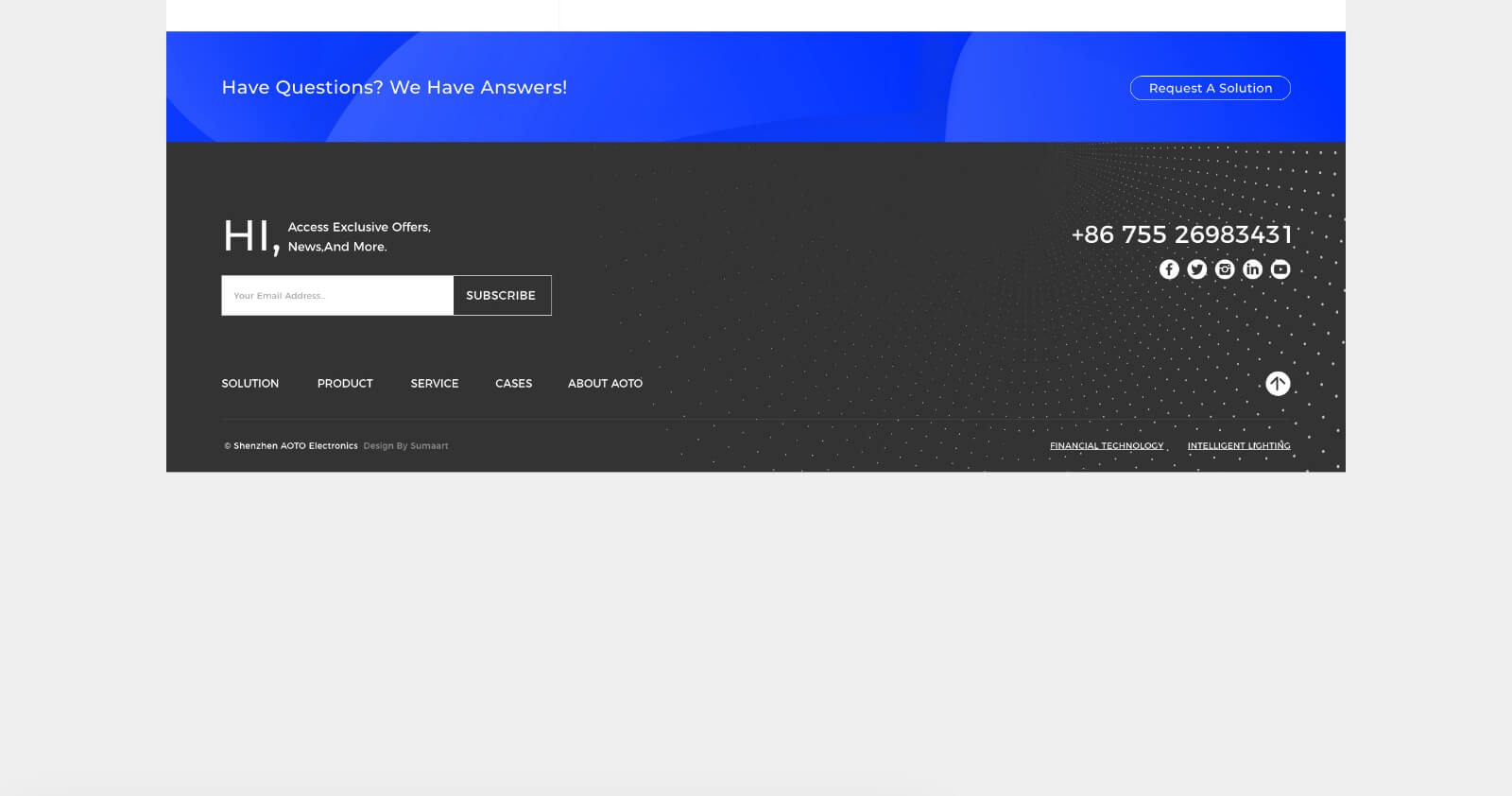Open the LinkedIn social icon
The width and height of the screenshot is (1512, 796).
pos(1252,269)
